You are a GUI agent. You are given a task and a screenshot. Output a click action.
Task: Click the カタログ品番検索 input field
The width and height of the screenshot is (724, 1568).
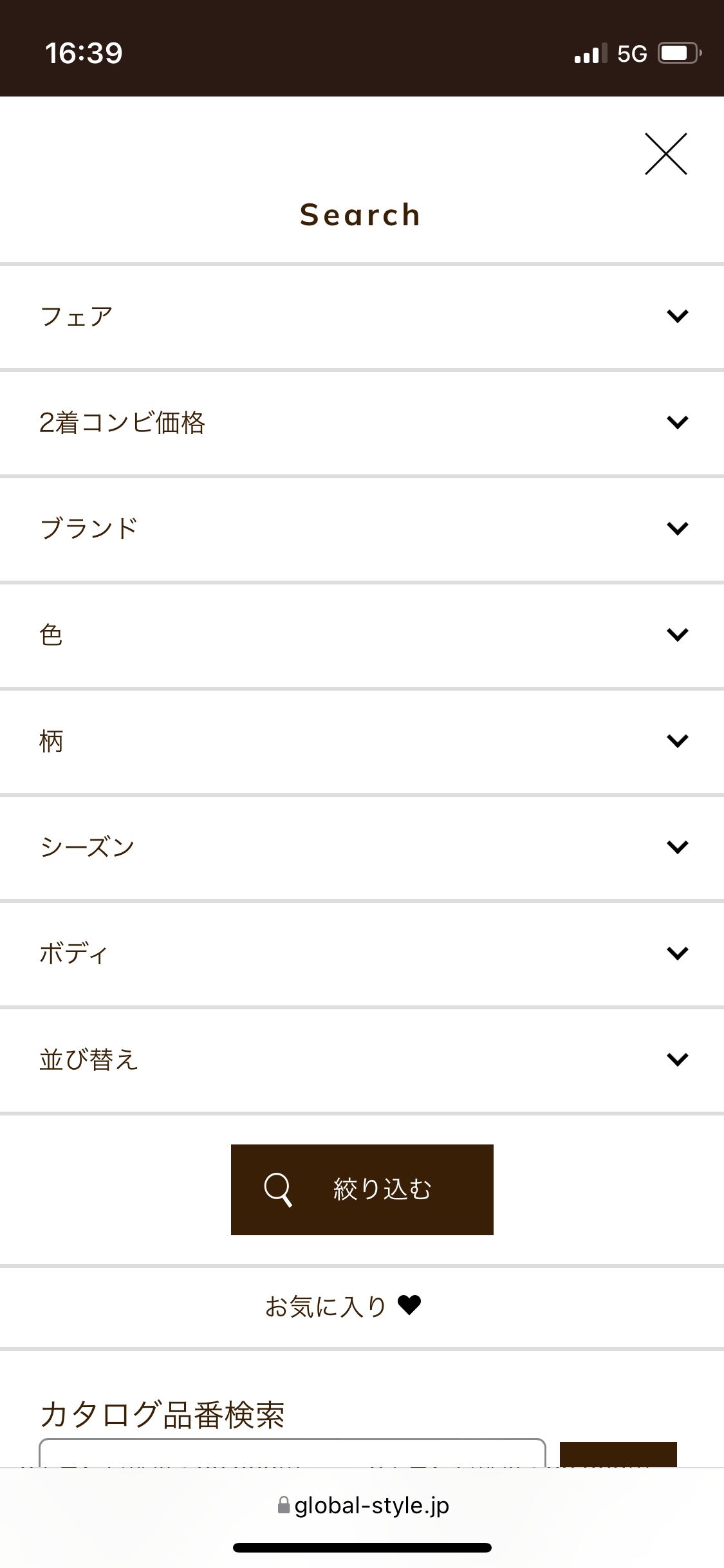(292, 1453)
